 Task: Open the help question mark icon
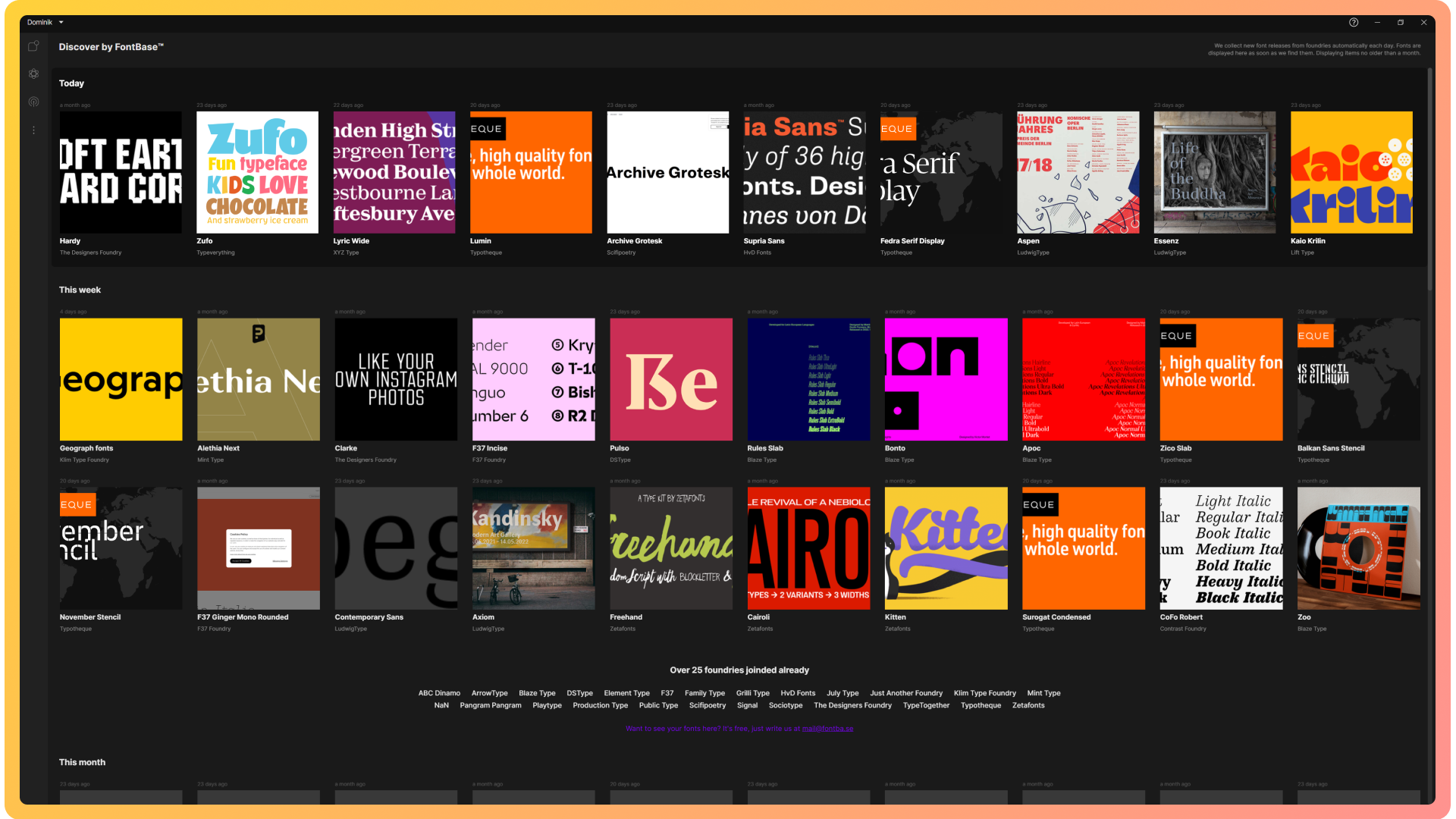tap(1353, 22)
